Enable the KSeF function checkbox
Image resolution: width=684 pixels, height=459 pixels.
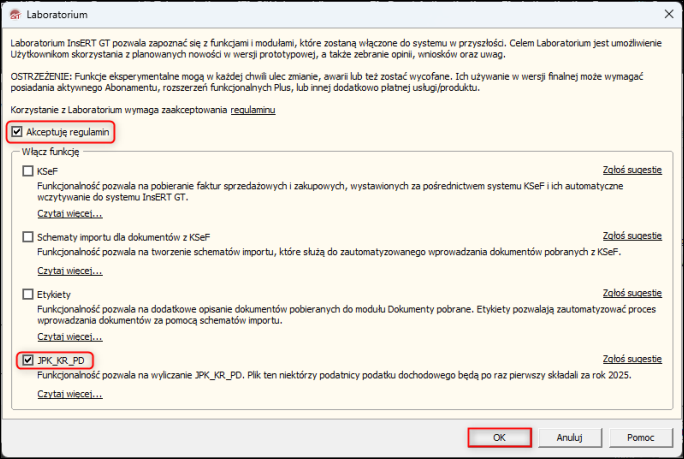[28, 171]
